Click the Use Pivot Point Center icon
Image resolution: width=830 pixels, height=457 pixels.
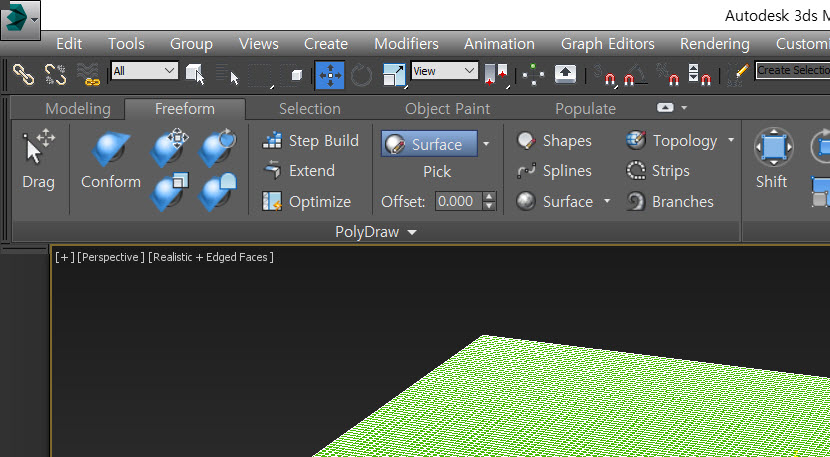496,75
